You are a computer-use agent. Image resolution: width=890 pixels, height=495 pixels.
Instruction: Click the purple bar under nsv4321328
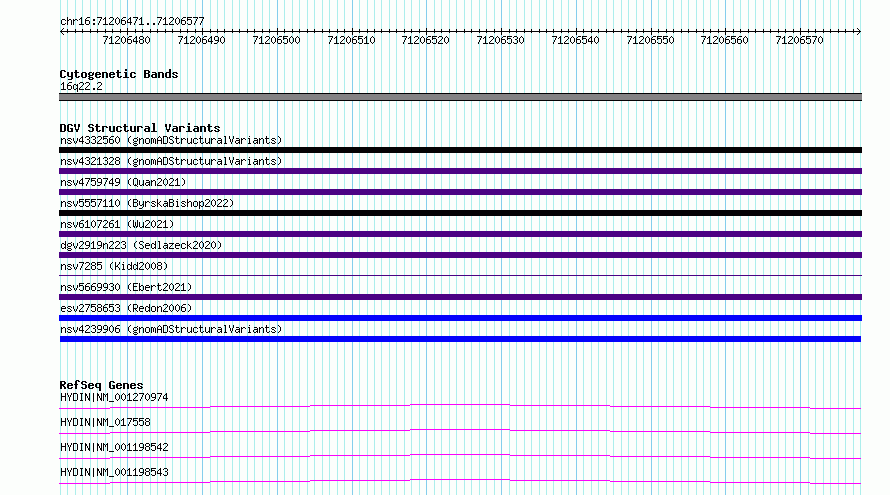pos(460,171)
